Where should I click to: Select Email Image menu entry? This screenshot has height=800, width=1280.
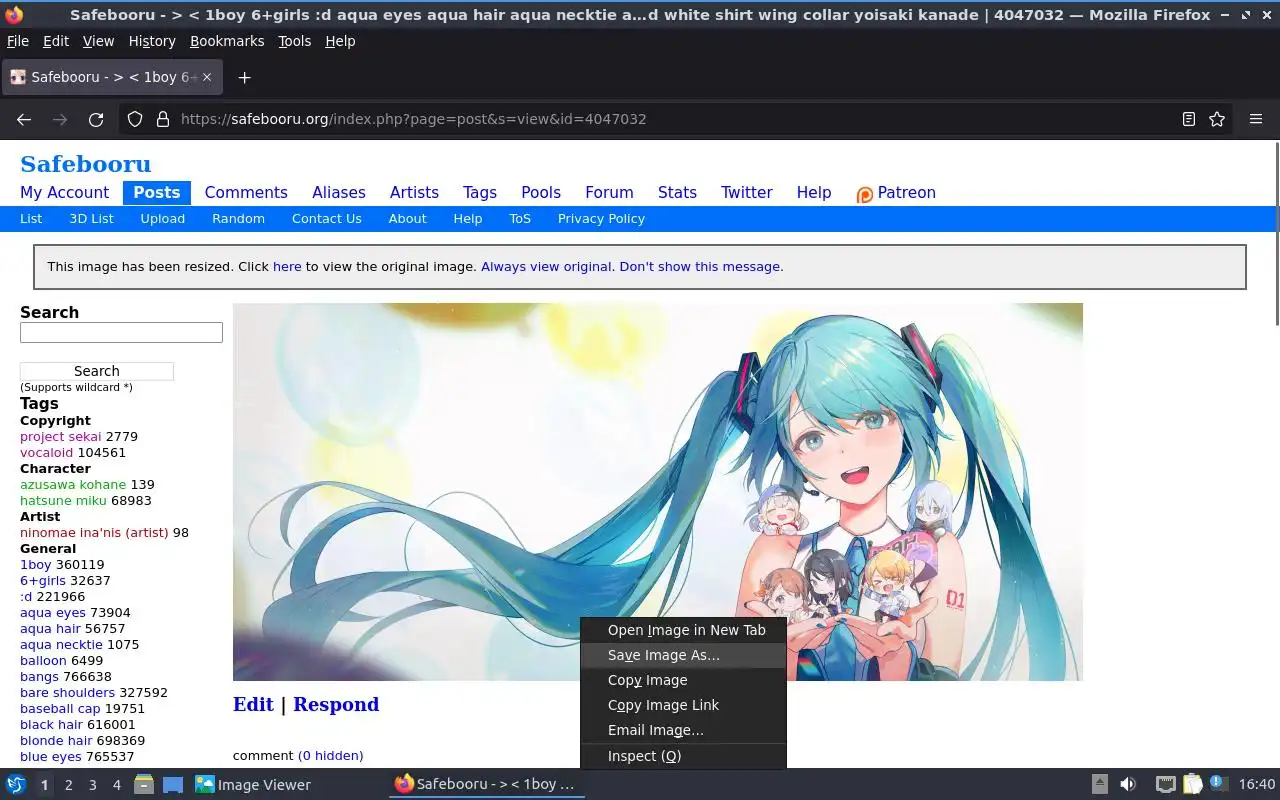click(683, 730)
